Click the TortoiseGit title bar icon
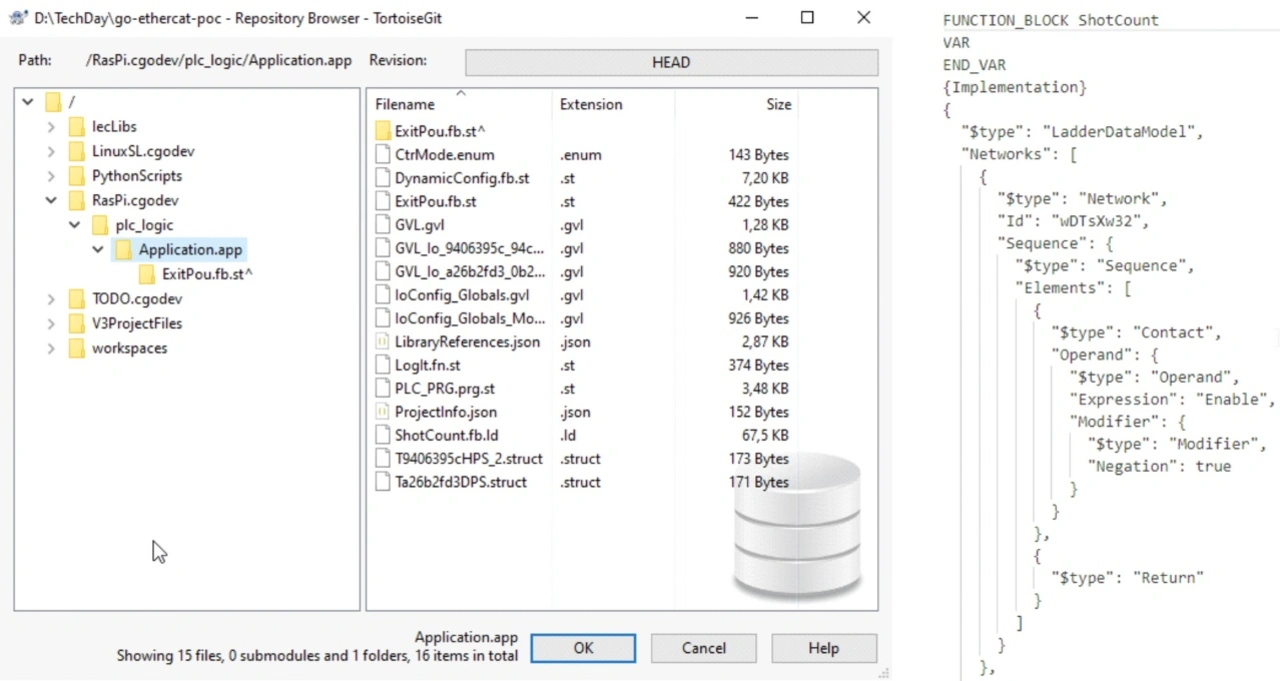1280x681 pixels. (x=17, y=18)
